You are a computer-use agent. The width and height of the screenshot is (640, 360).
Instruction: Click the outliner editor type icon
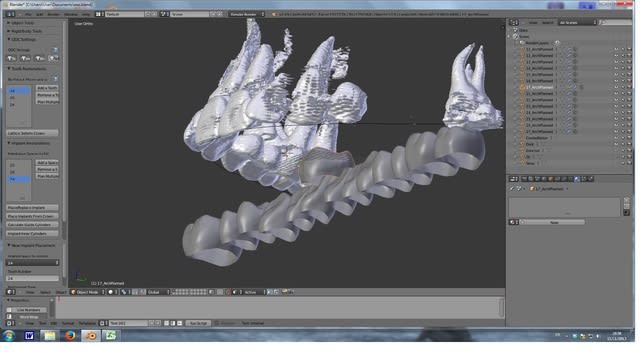(514, 22)
